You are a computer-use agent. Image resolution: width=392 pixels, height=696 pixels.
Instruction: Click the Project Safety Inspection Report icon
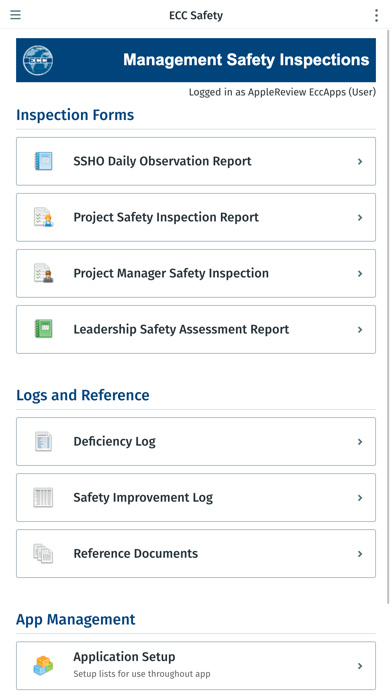[x=44, y=217]
